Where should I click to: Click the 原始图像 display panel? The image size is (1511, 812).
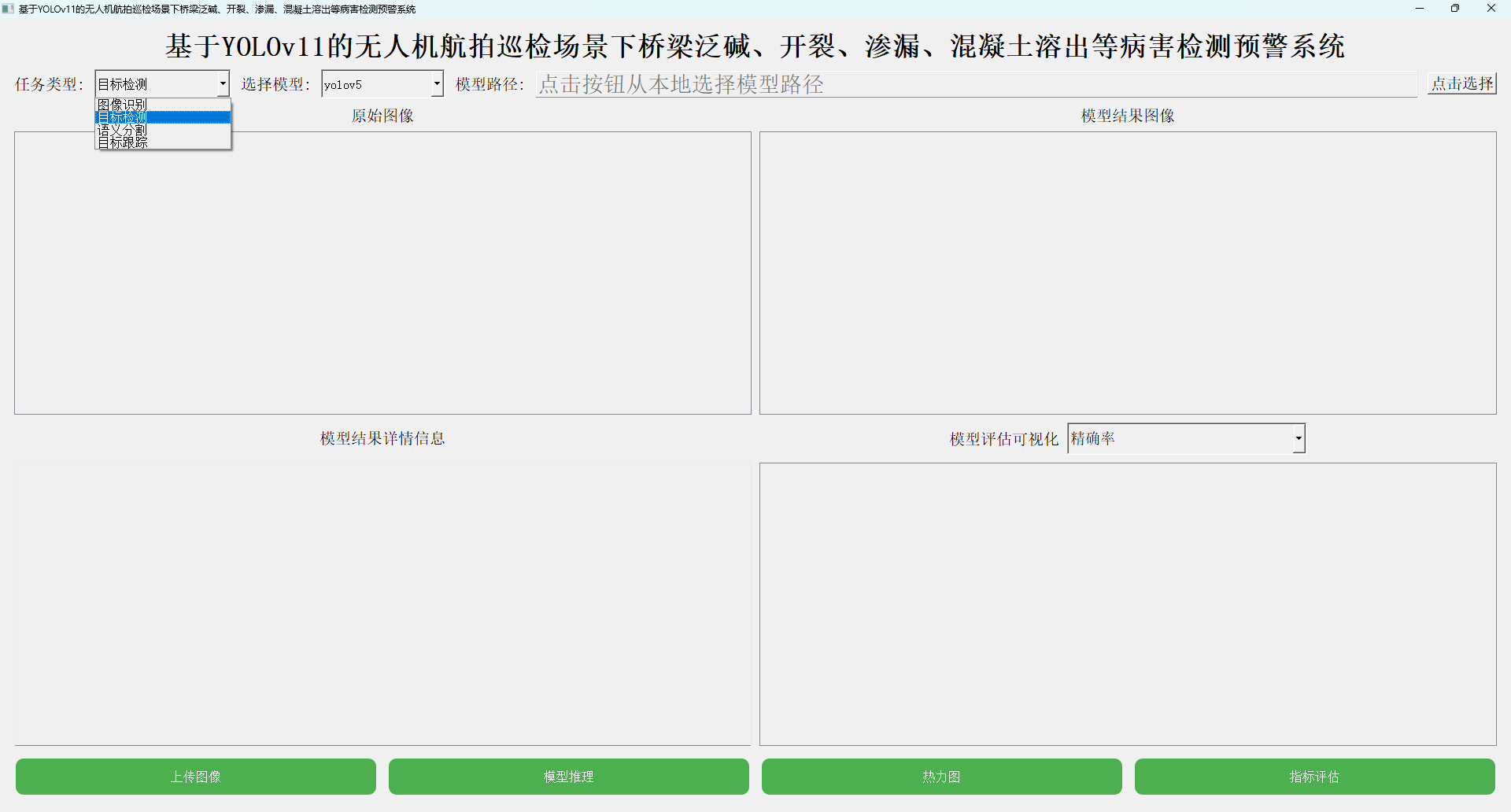tap(382, 273)
